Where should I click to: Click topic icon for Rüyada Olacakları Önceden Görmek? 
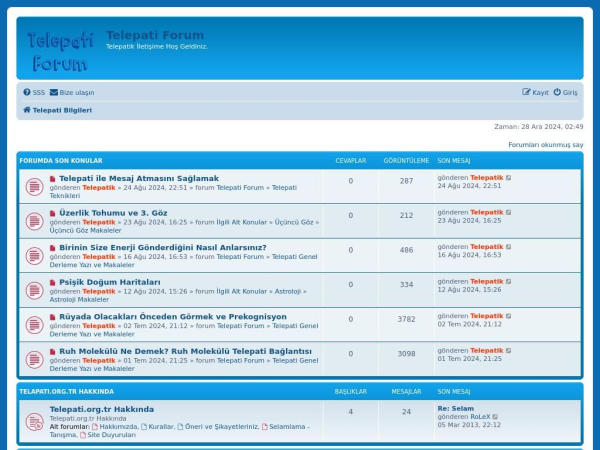pyautogui.click(x=34, y=325)
